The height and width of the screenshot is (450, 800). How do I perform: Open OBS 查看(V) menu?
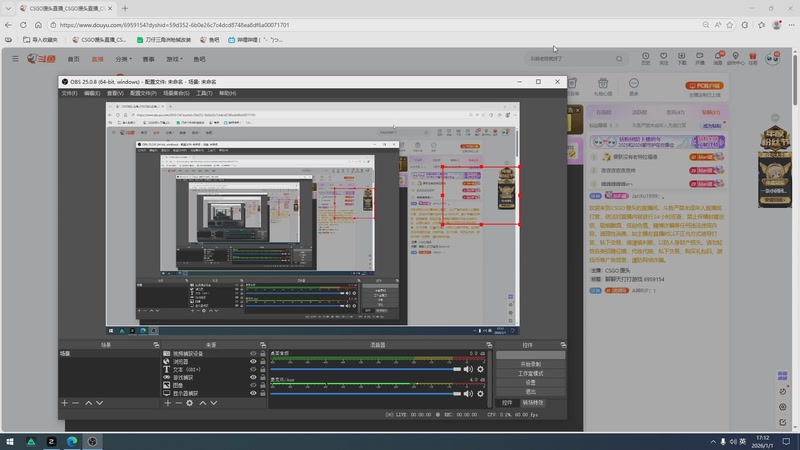coord(115,93)
